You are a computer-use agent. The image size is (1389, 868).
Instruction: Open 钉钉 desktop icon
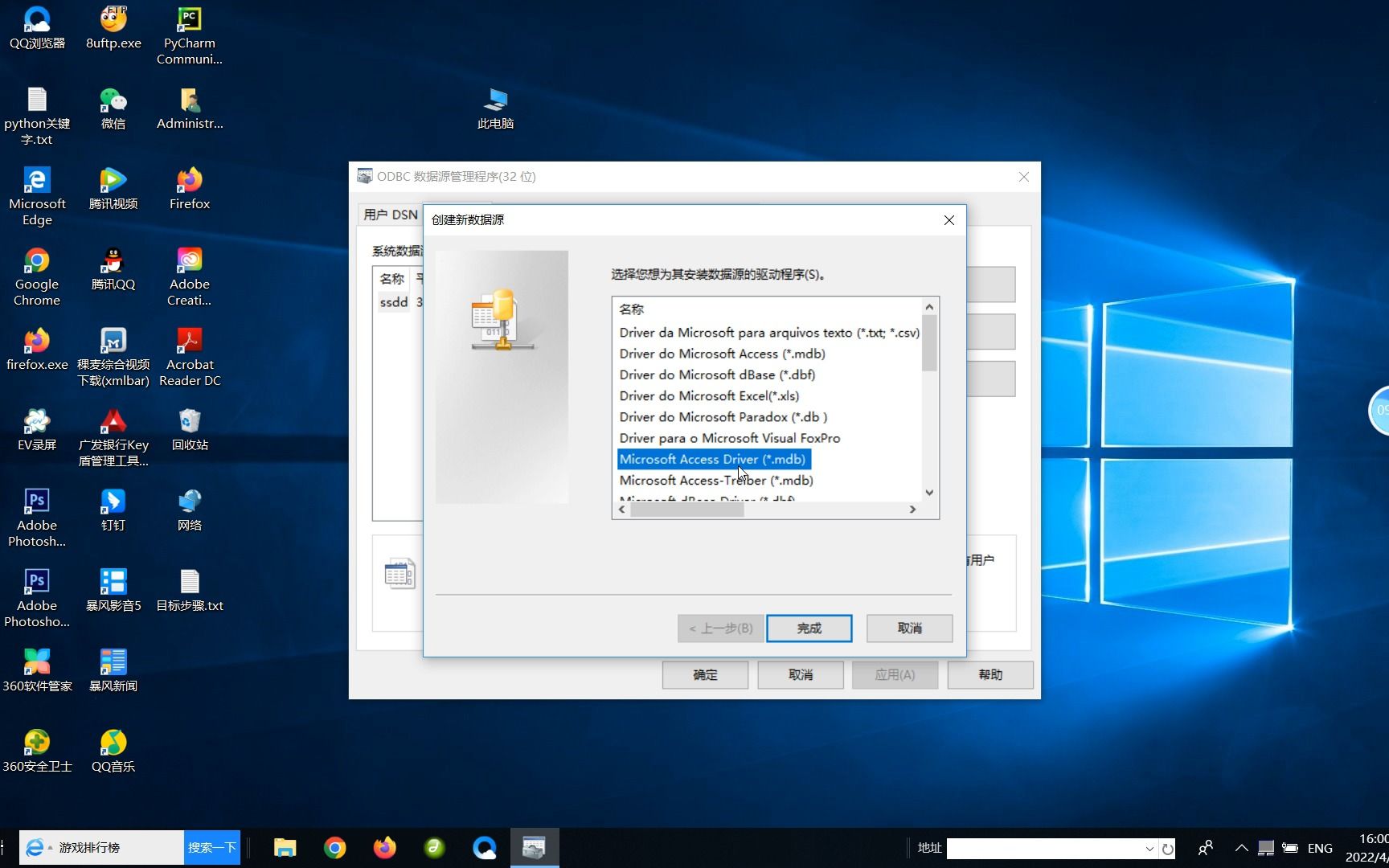click(x=113, y=510)
